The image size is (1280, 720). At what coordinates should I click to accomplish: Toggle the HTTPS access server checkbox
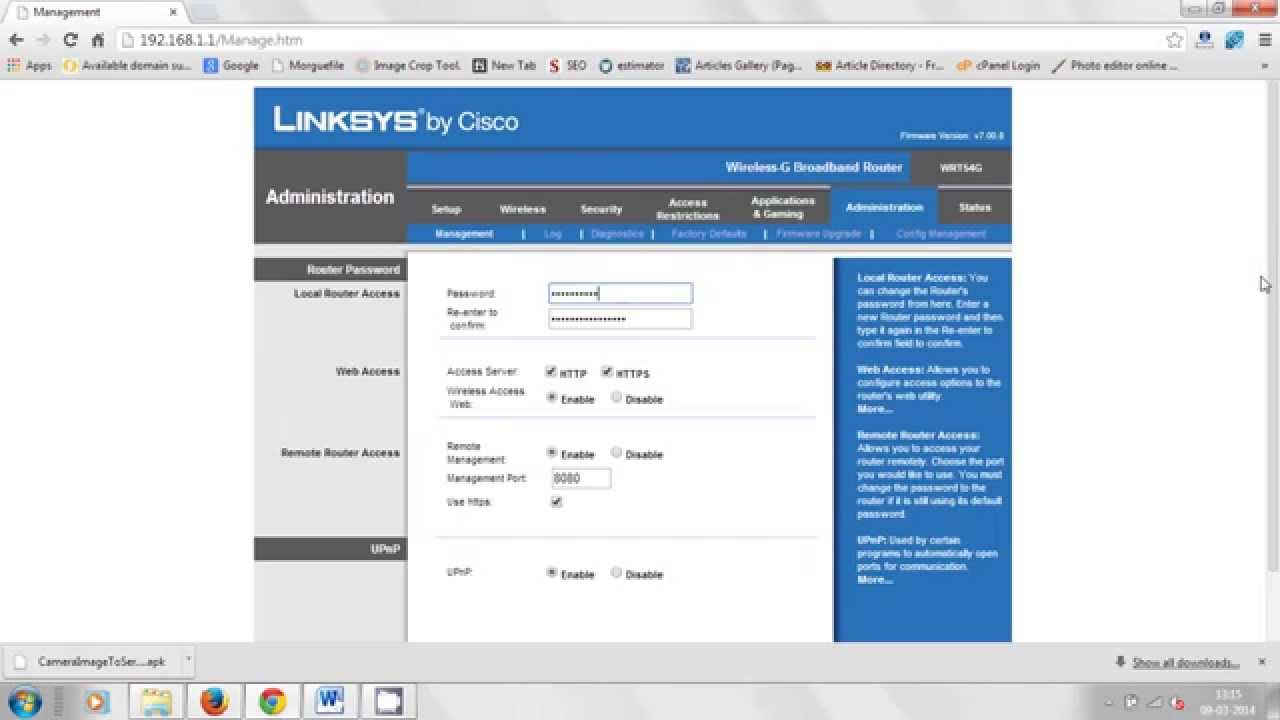pos(607,372)
